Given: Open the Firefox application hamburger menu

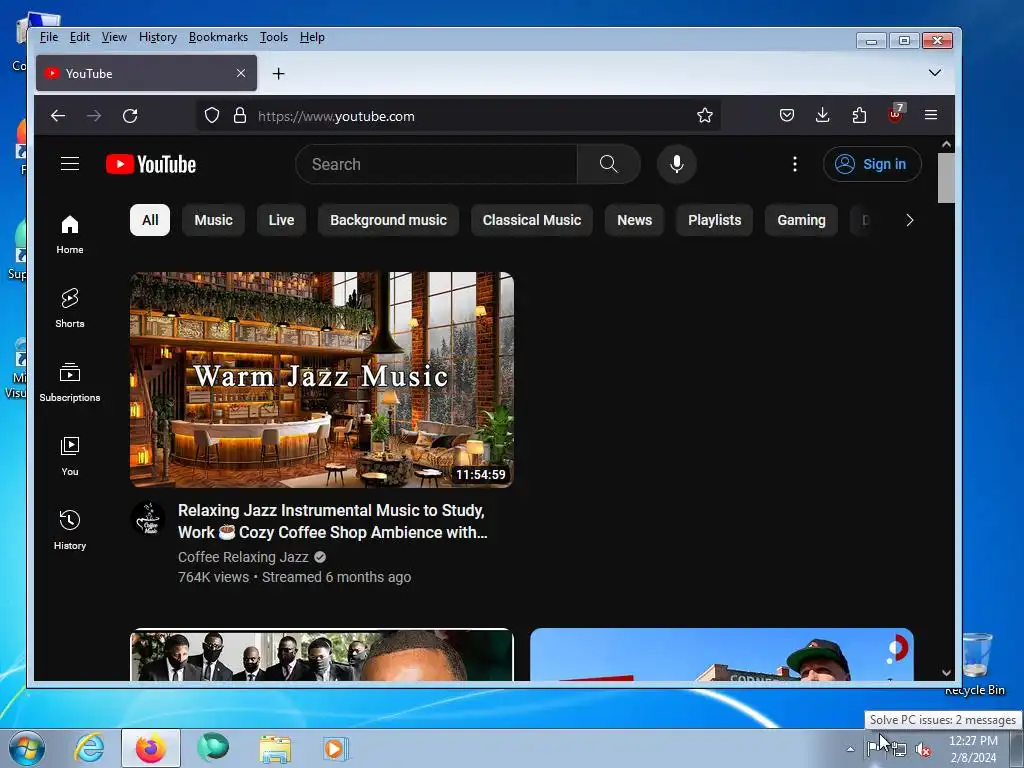Looking at the screenshot, I should [x=931, y=116].
